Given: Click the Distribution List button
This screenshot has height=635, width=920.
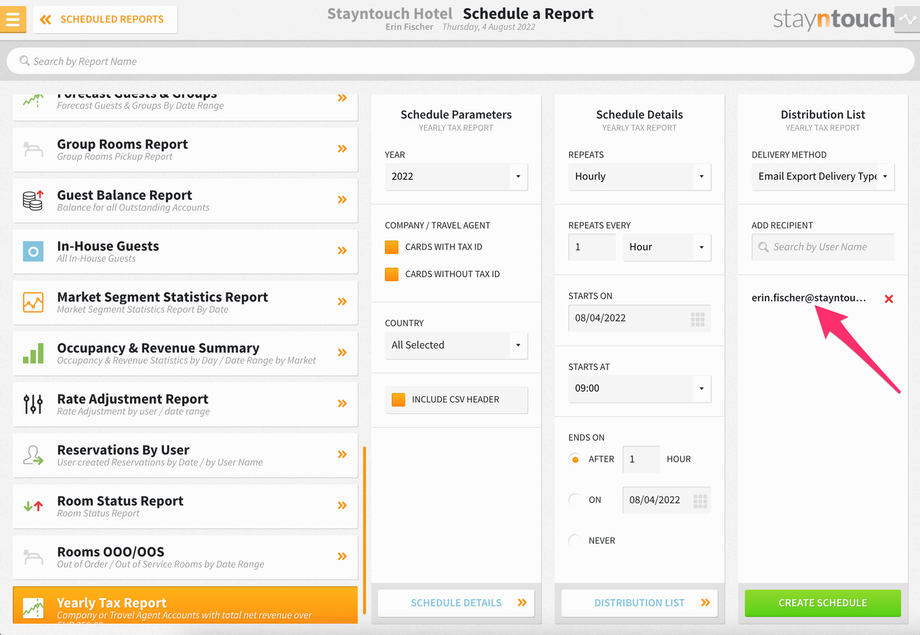Looking at the screenshot, I should tap(640, 603).
